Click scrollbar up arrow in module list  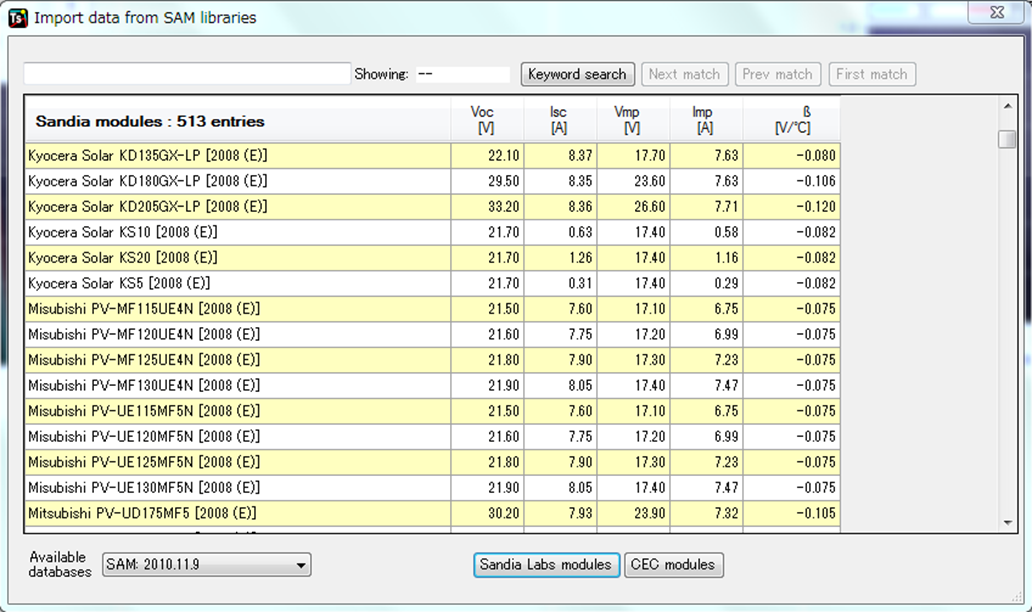[1007, 106]
